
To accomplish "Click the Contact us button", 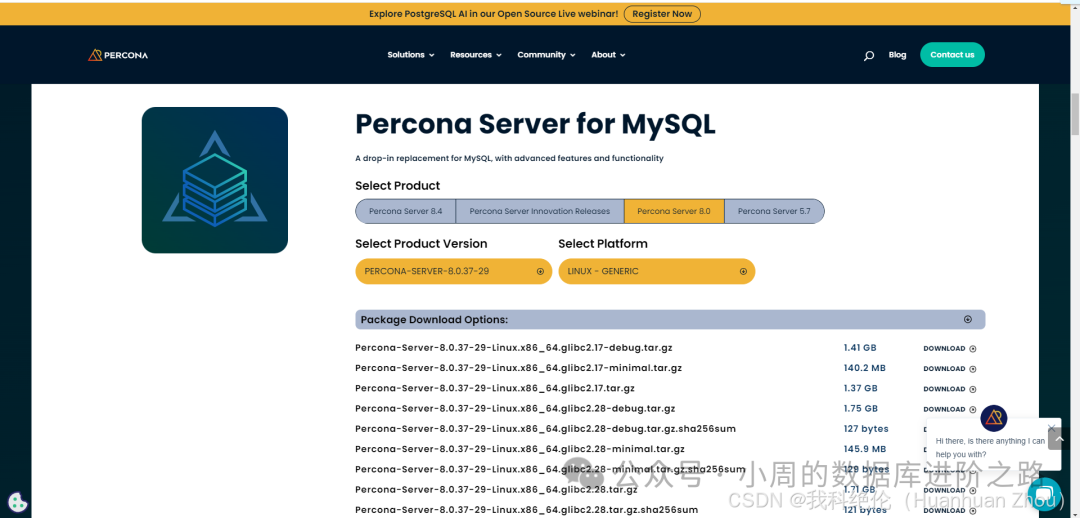I will (x=953, y=55).
